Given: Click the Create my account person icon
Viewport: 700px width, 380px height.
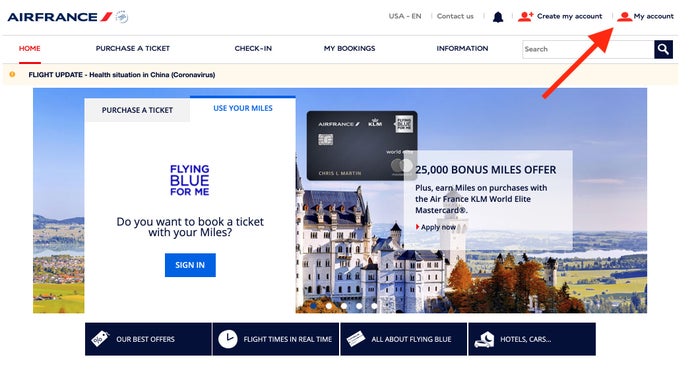Looking at the screenshot, I should 525,17.
